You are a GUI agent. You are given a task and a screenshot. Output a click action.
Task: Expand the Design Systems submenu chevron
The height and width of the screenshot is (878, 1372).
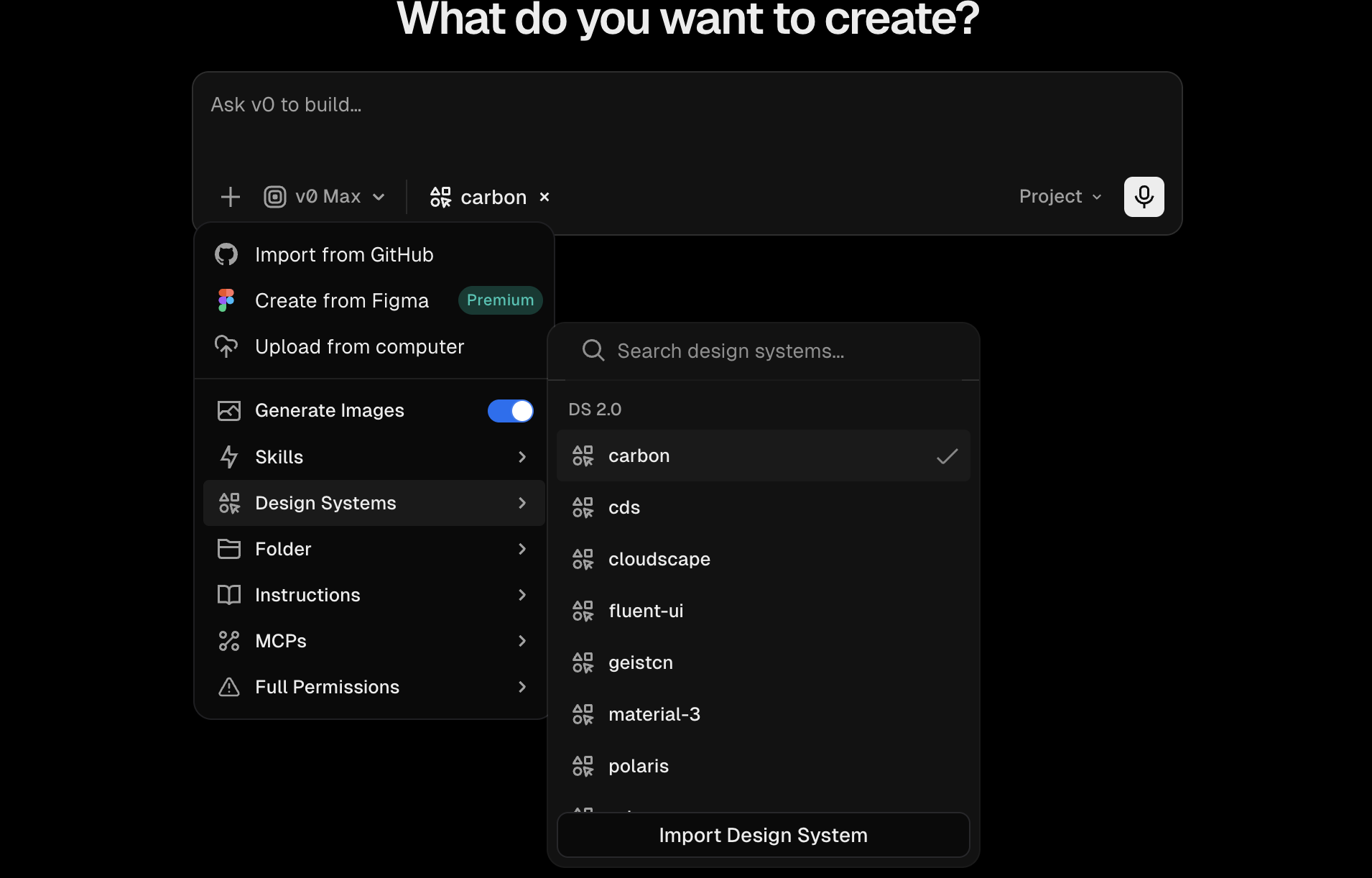[522, 503]
